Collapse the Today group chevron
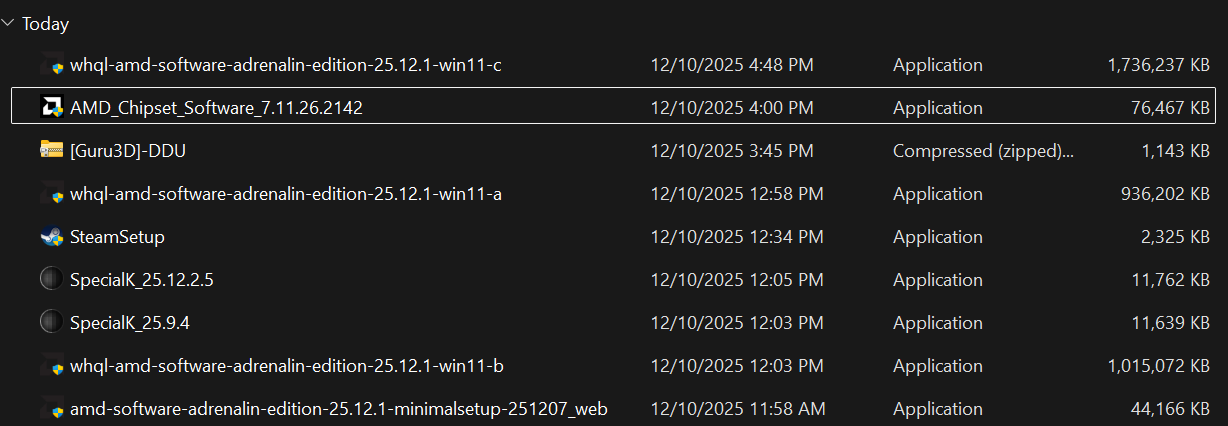This screenshot has height=426, width=1228. [x=9, y=22]
